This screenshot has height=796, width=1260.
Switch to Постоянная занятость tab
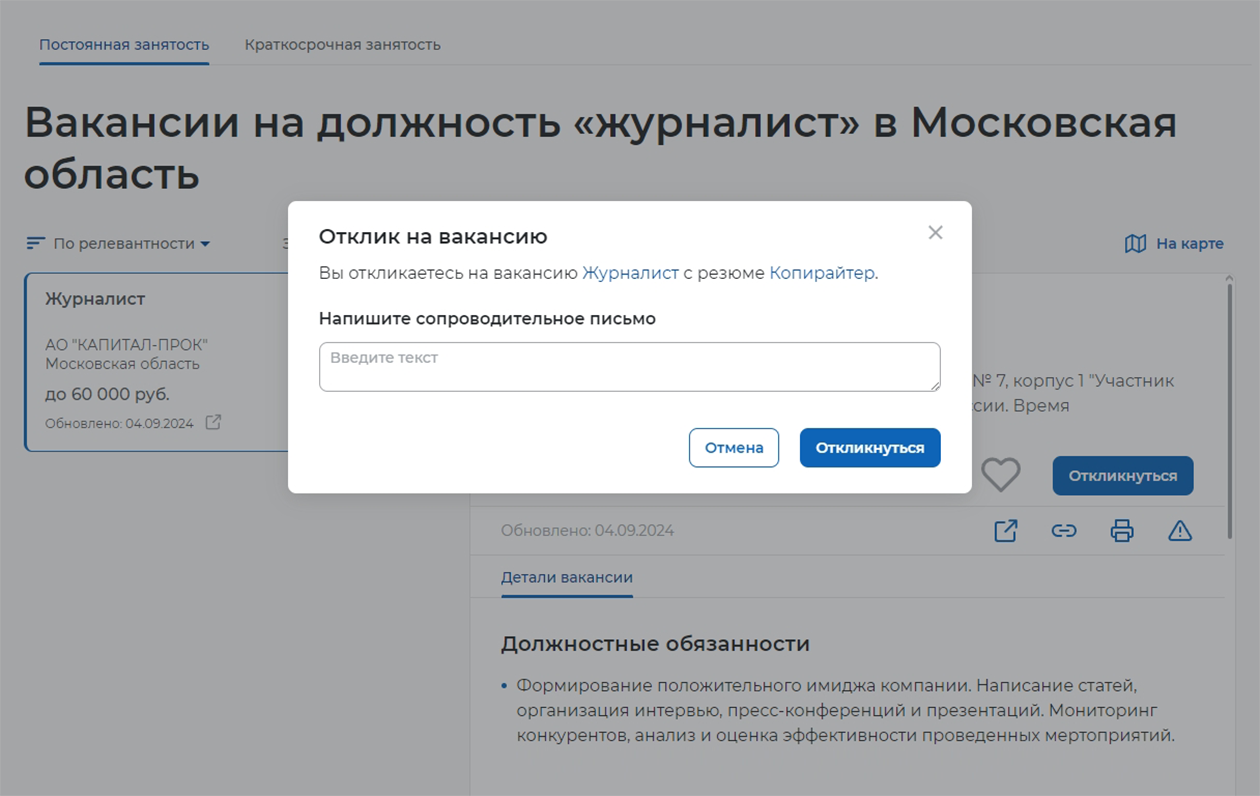pos(124,45)
